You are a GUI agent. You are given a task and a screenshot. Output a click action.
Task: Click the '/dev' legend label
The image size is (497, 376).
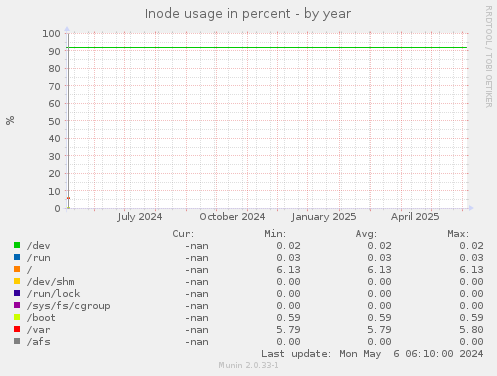click(x=39, y=246)
